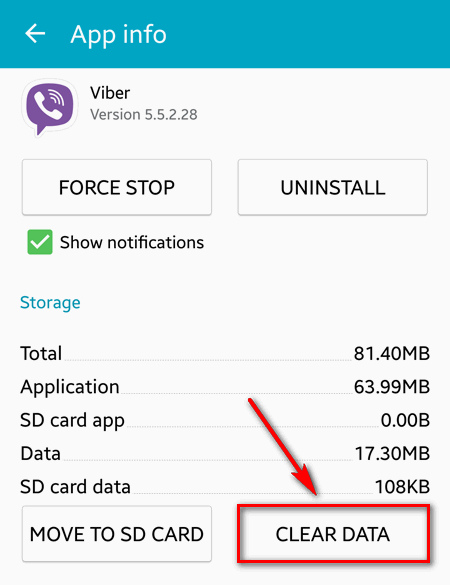Screen dimensions: 450x585
Task: Select the Total storage row label
Action: 41,353
